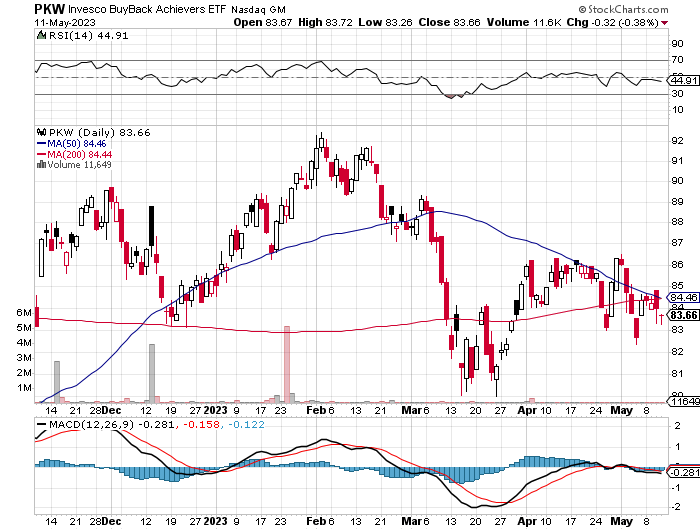Viewport: 700px width, 530px height.
Task: Click 2023 on the price panel date axis
Action: (x=216, y=410)
